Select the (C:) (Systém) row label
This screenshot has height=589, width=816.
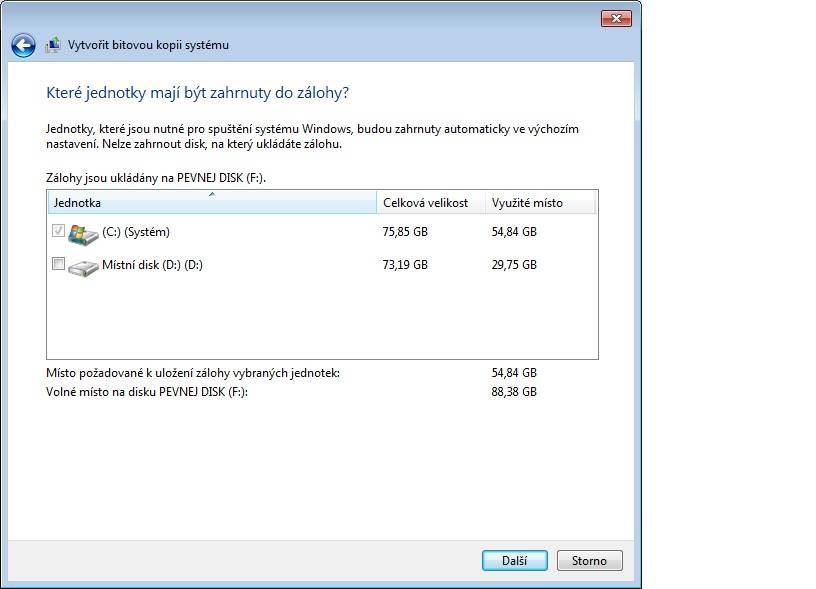tap(136, 232)
